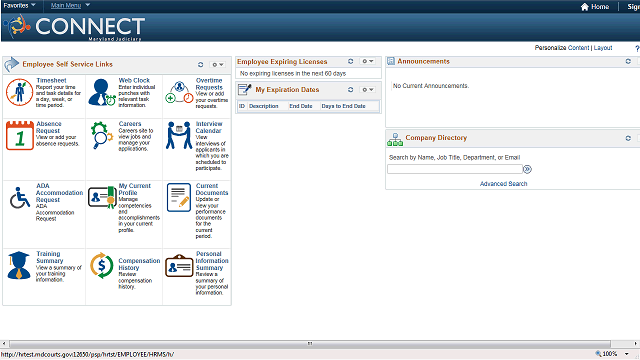Click the Employee Self Service arrow icon
Screen dimensions: 640x360
[11, 64]
